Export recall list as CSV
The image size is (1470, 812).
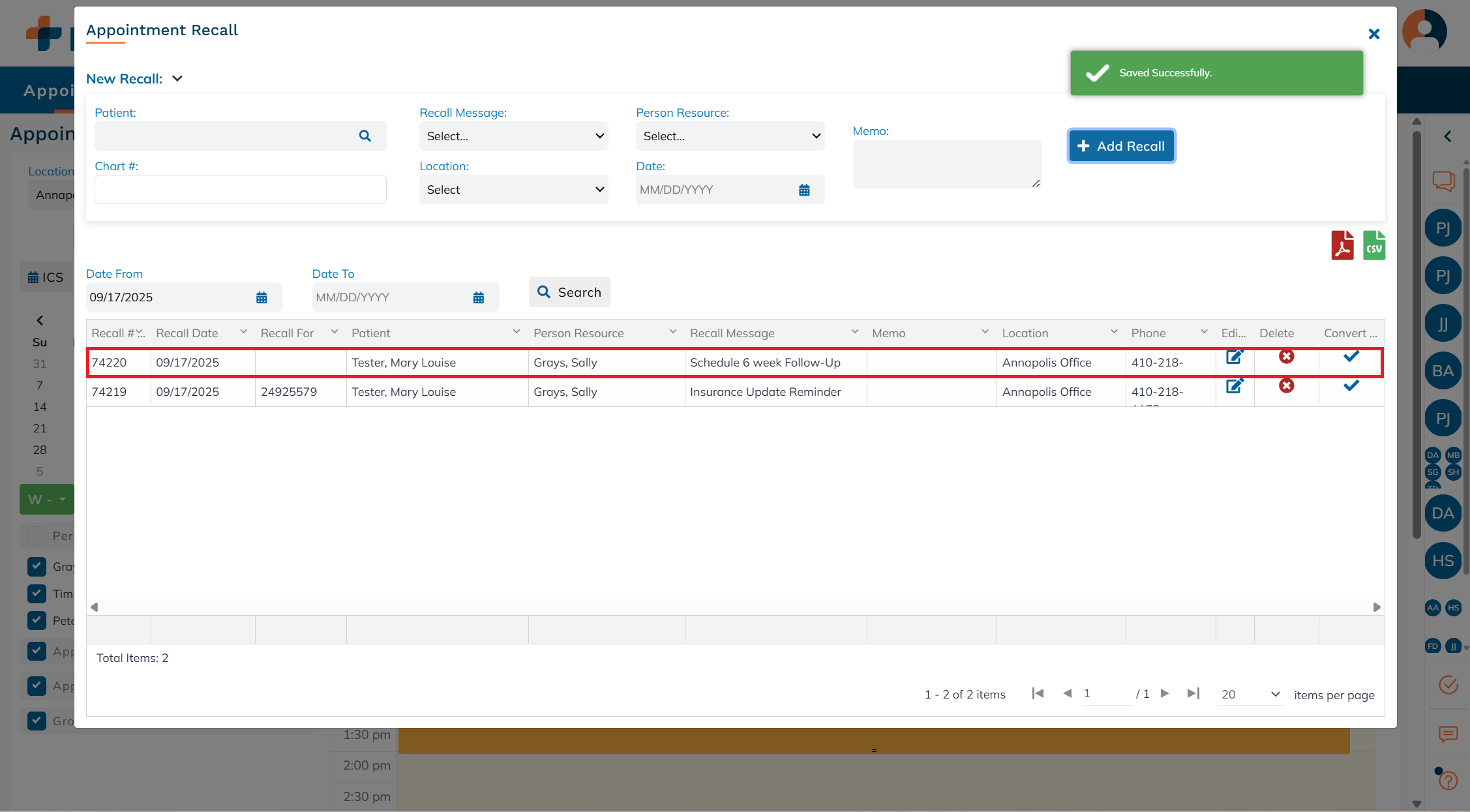[x=1373, y=246]
